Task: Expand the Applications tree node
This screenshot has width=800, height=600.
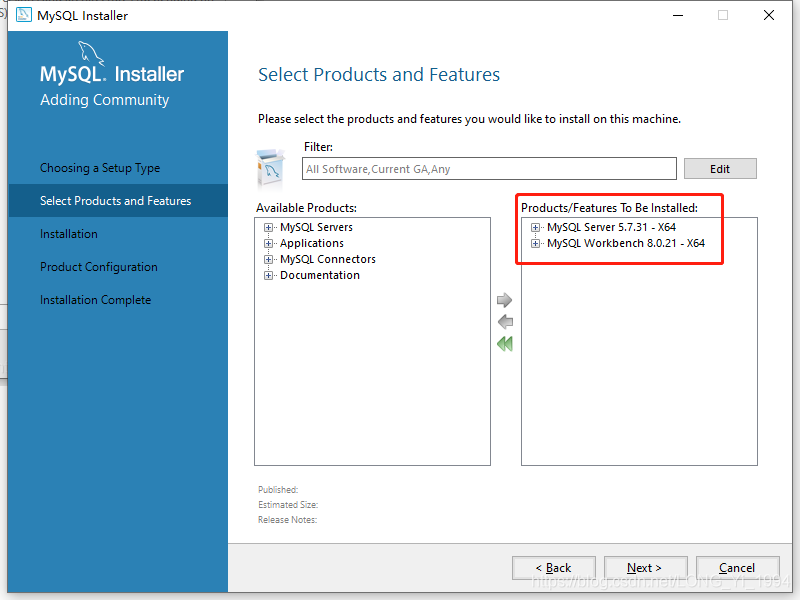Action: pos(268,243)
